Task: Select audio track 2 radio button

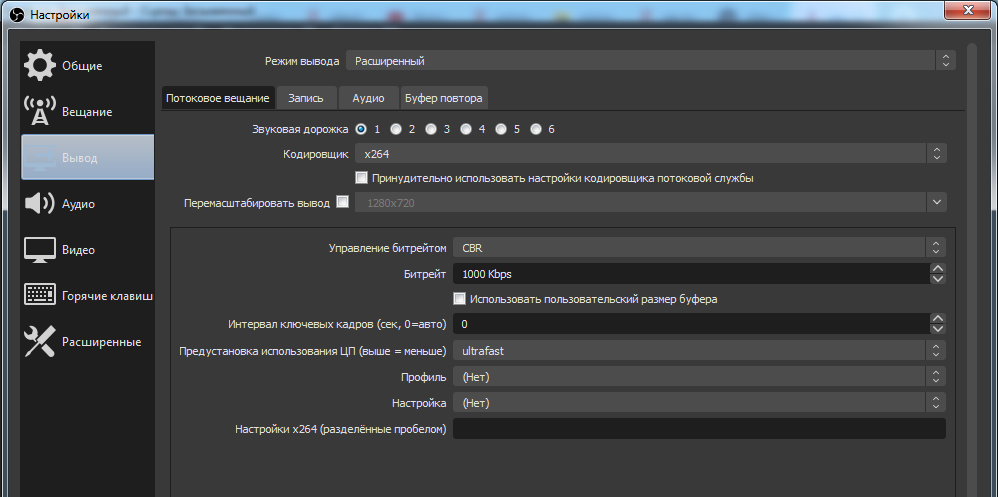Action: (396, 129)
